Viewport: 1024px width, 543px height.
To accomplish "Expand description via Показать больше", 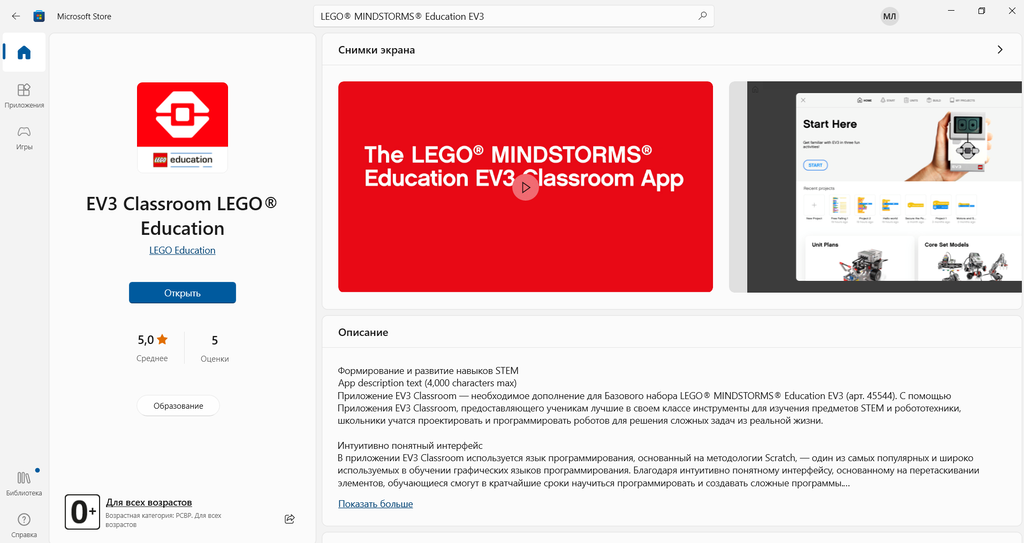I will (375, 504).
